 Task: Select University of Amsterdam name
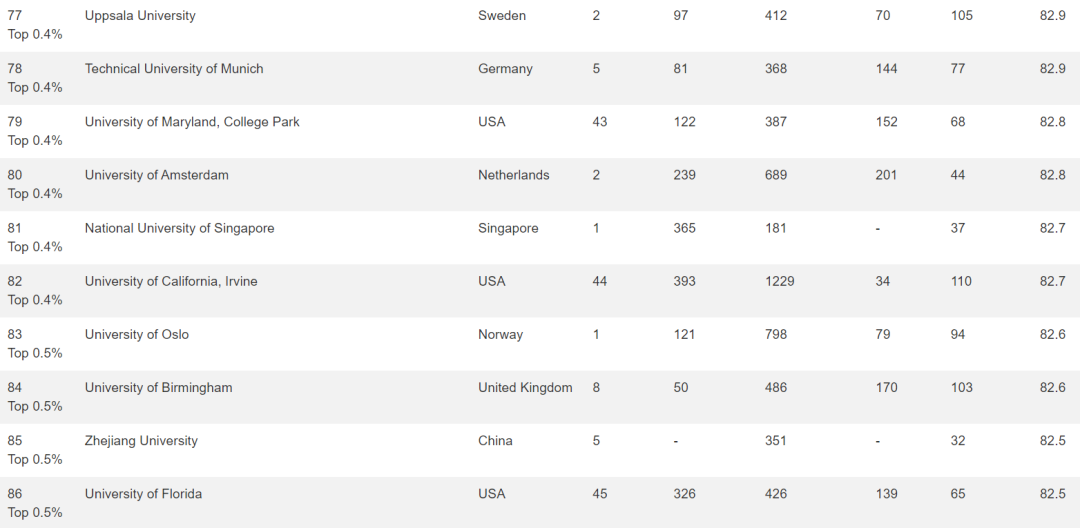(x=156, y=175)
